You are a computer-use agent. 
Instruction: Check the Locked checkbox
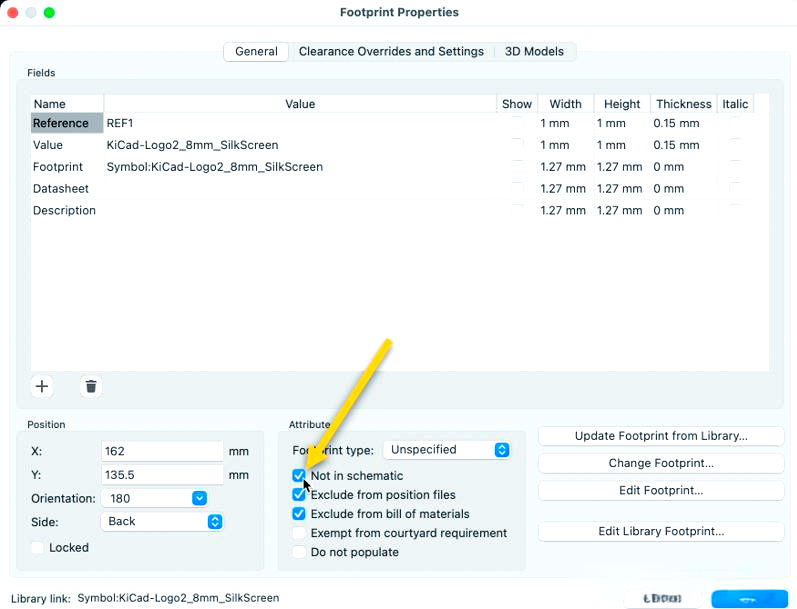[x=38, y=548]
